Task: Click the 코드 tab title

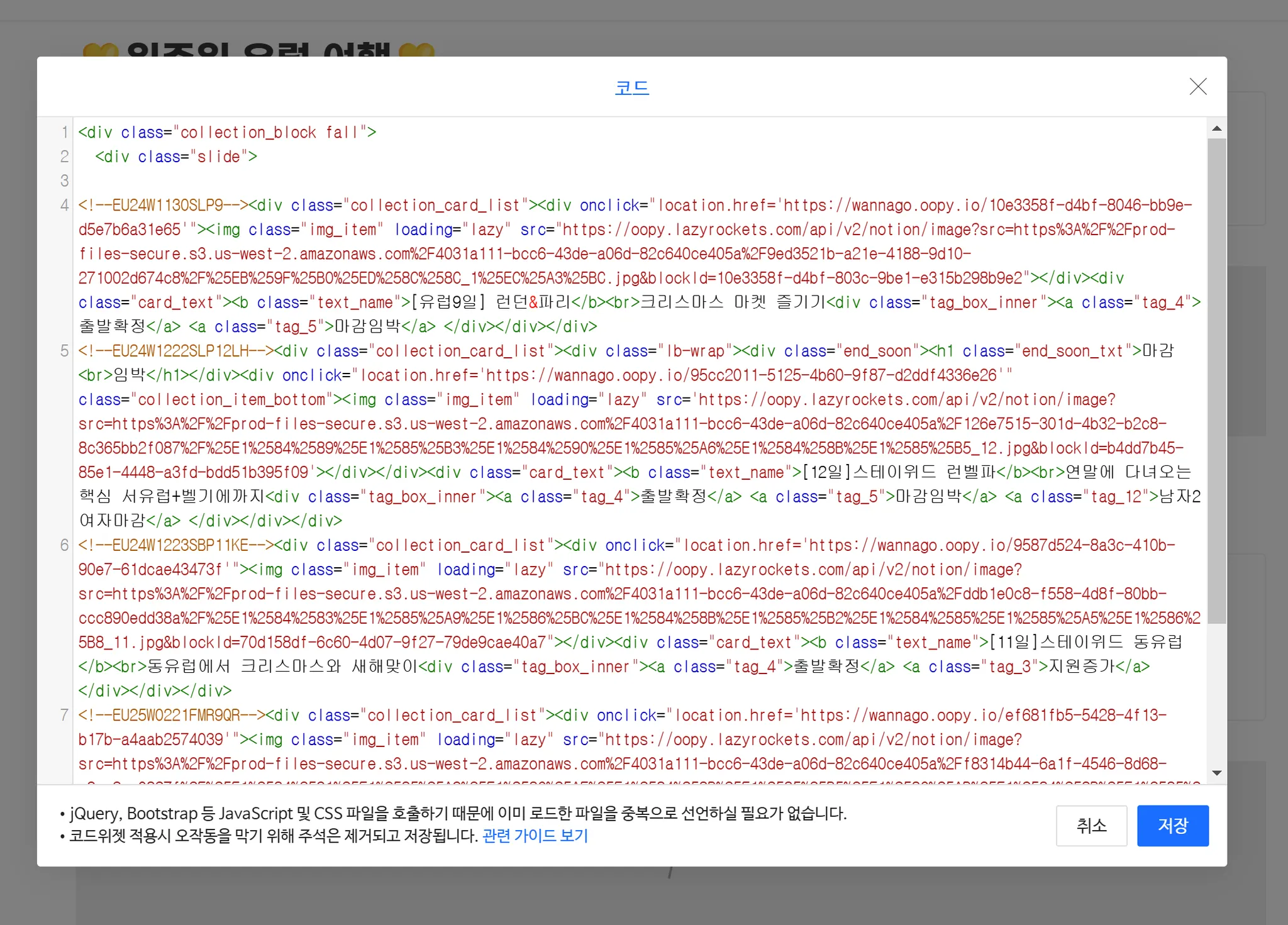Action: pos(631,87)
